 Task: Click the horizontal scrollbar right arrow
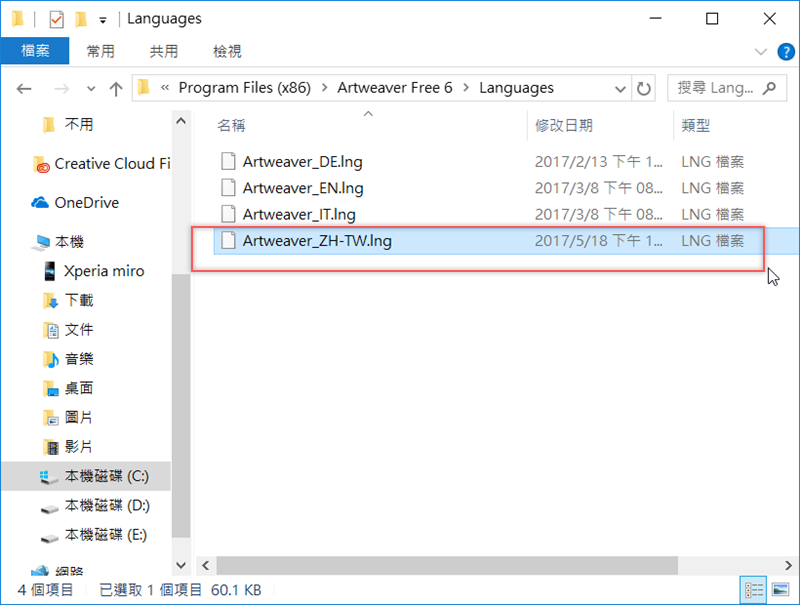point(788,565)
